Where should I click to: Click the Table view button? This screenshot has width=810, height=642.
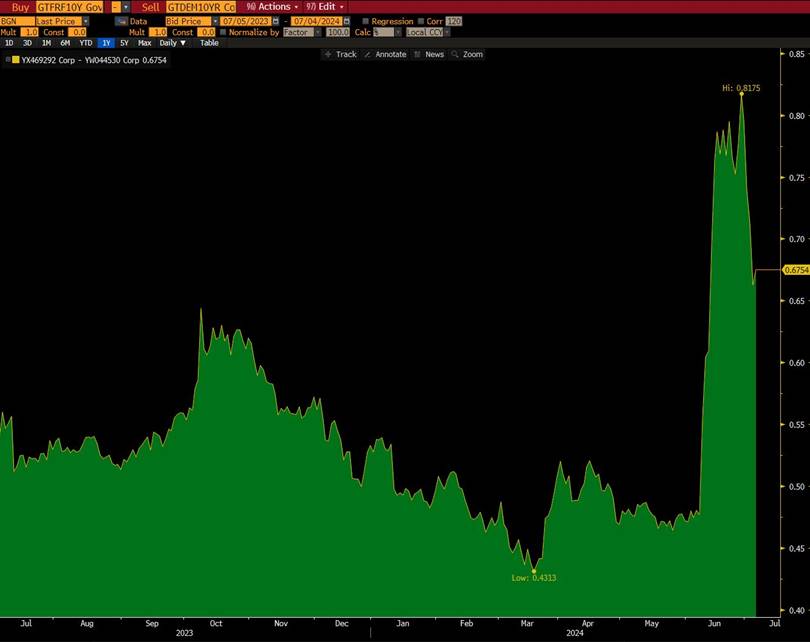[209, 43]
